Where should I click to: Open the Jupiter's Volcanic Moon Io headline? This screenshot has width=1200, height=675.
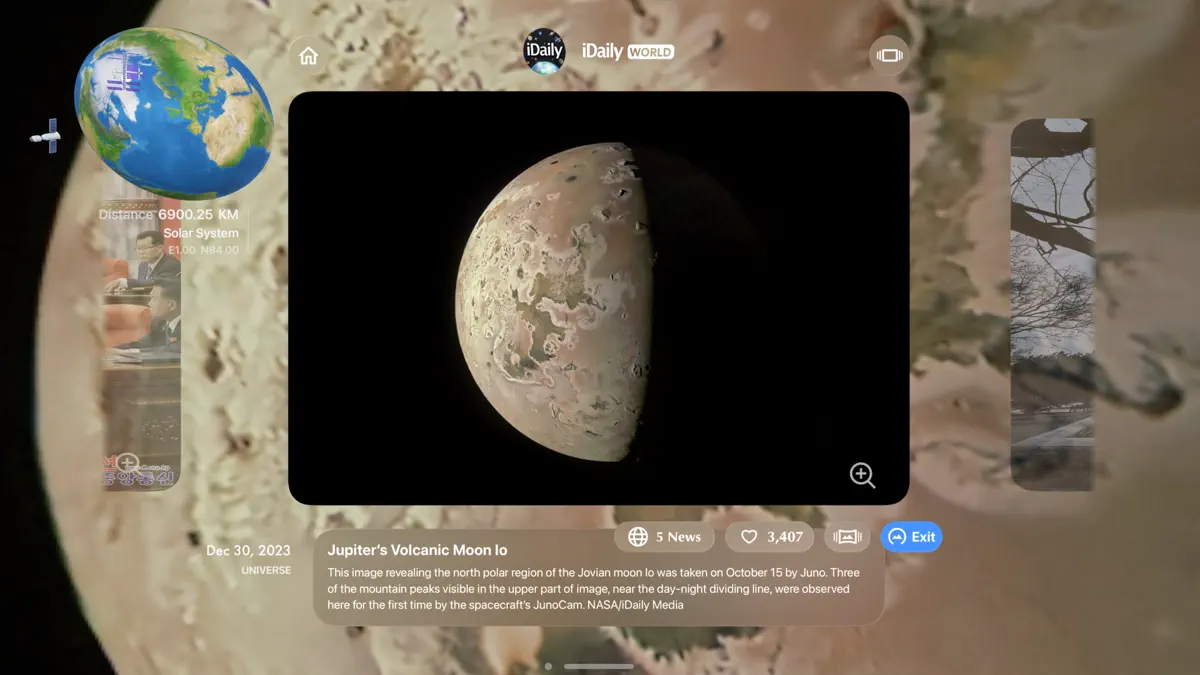coord(420,549)
